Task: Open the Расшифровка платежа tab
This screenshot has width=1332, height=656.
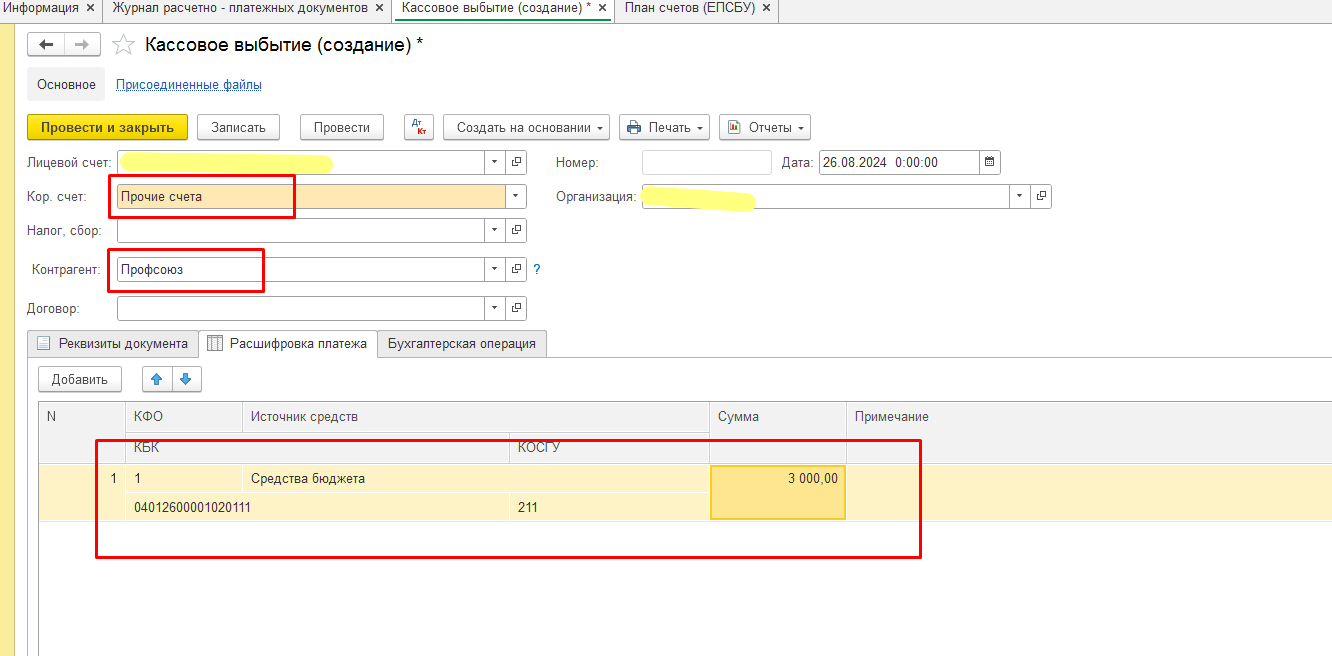Action: (288, 343)
